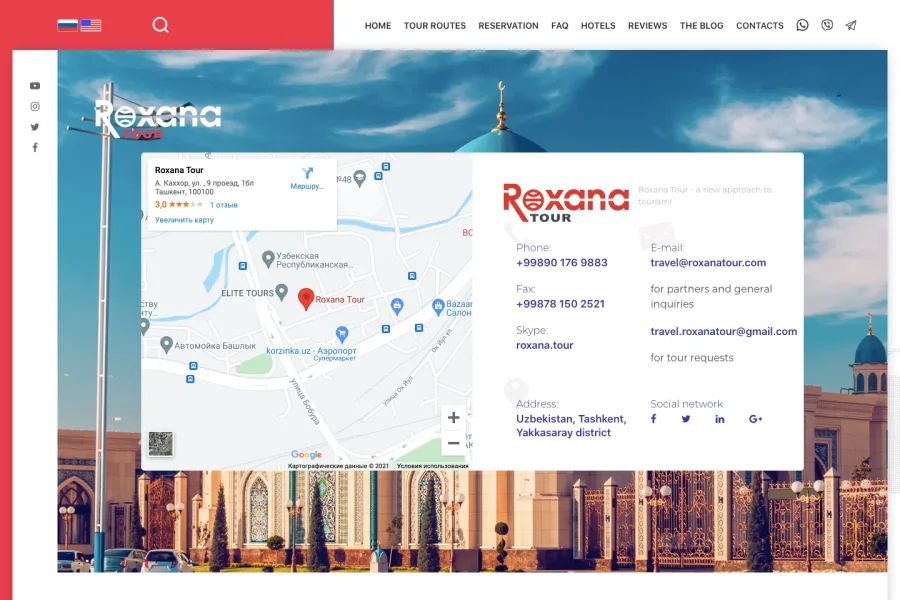
Task: Click the korzinka.uz shopping cart marker
Action: pyautogui.click(x=342, y=334)
